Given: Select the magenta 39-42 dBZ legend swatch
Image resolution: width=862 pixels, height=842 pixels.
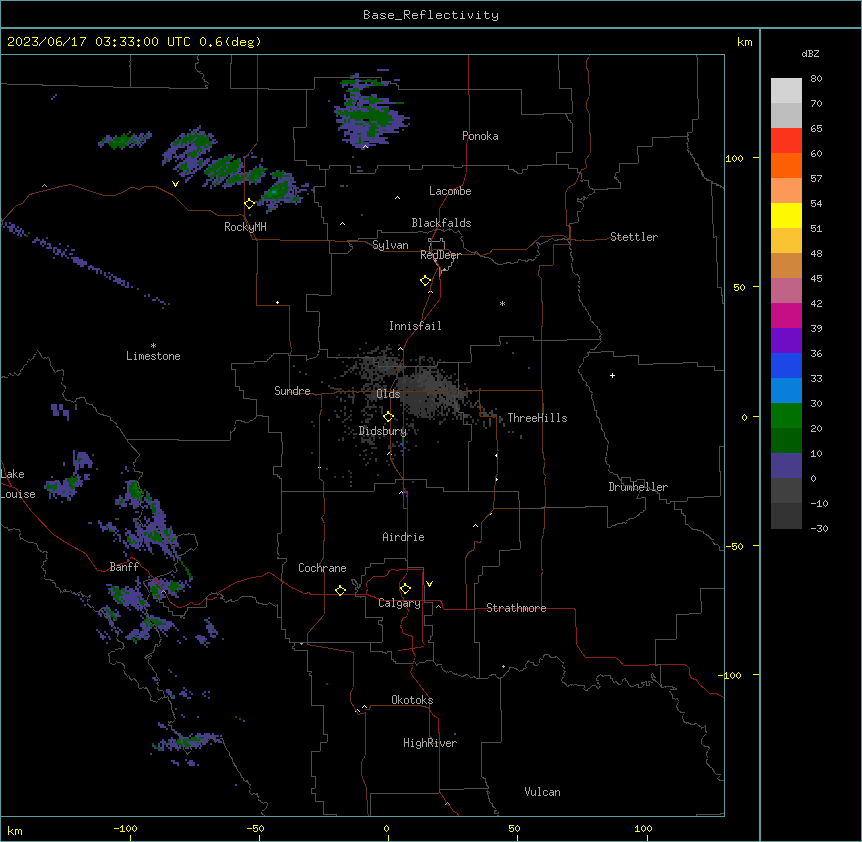Looking at the screenshot, I should [x=786, y=315].
